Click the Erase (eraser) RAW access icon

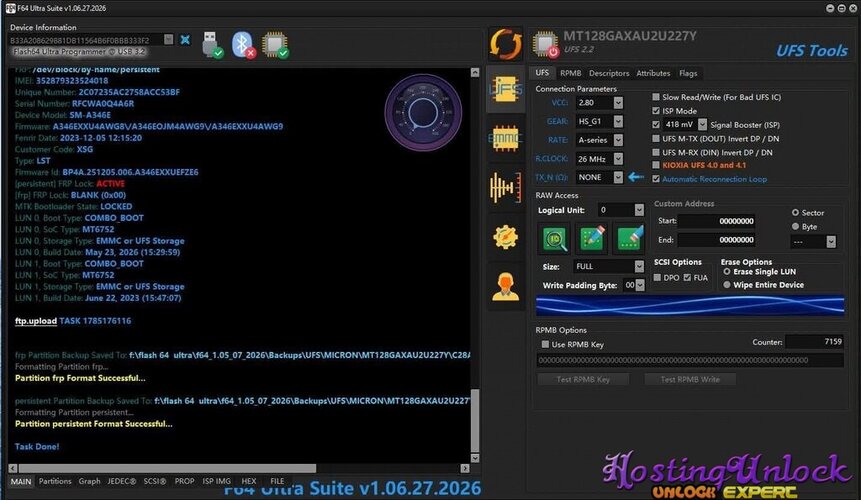(629, 238)
